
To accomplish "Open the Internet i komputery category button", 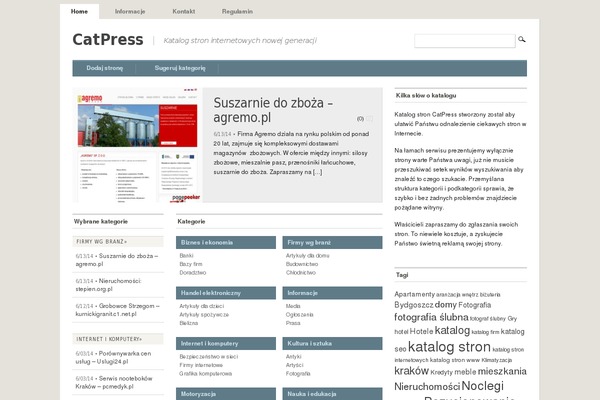I will click(226, 344).
